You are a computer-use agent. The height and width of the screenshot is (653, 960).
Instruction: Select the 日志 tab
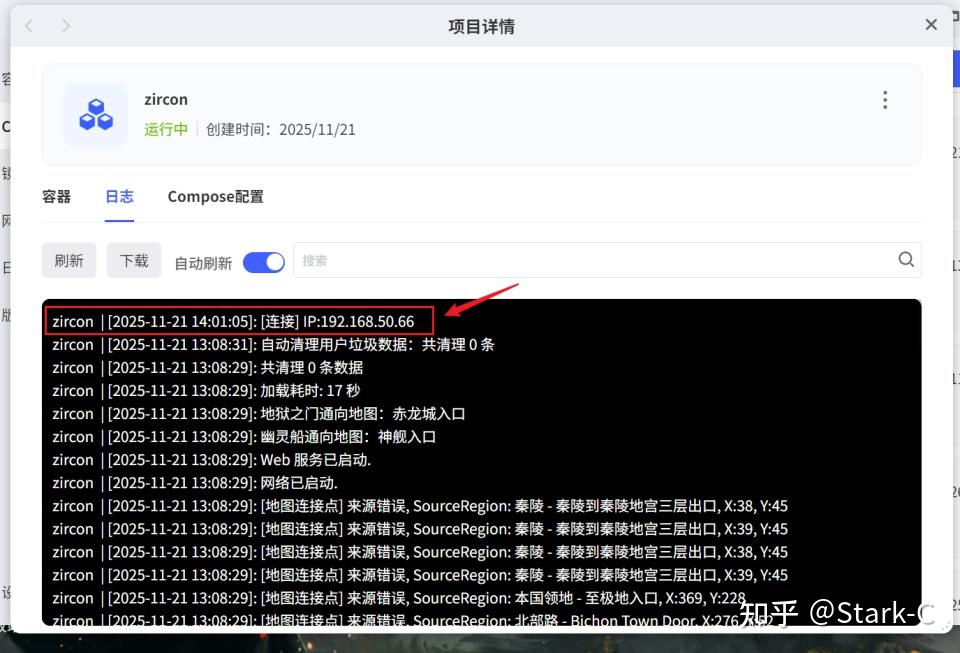[119, 196]
